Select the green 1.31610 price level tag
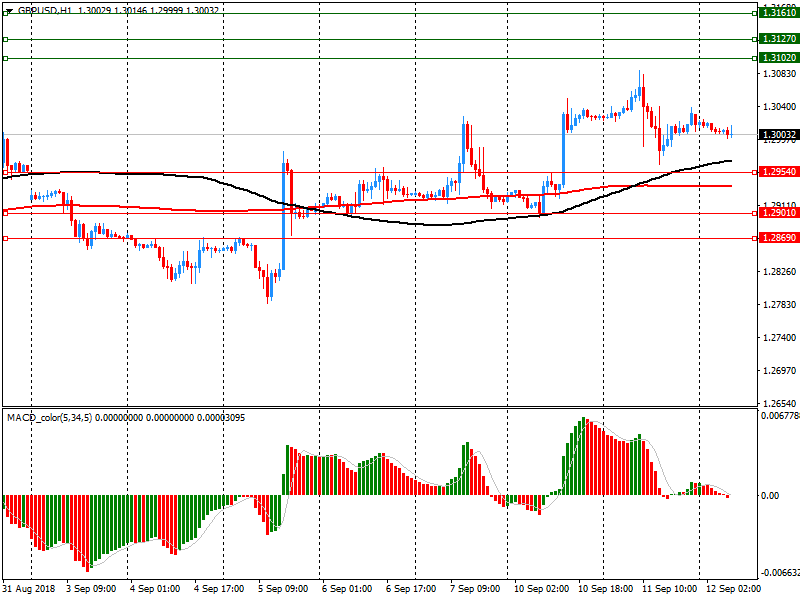Viewport: 800px width, 600px height. (x=778, y=13)
